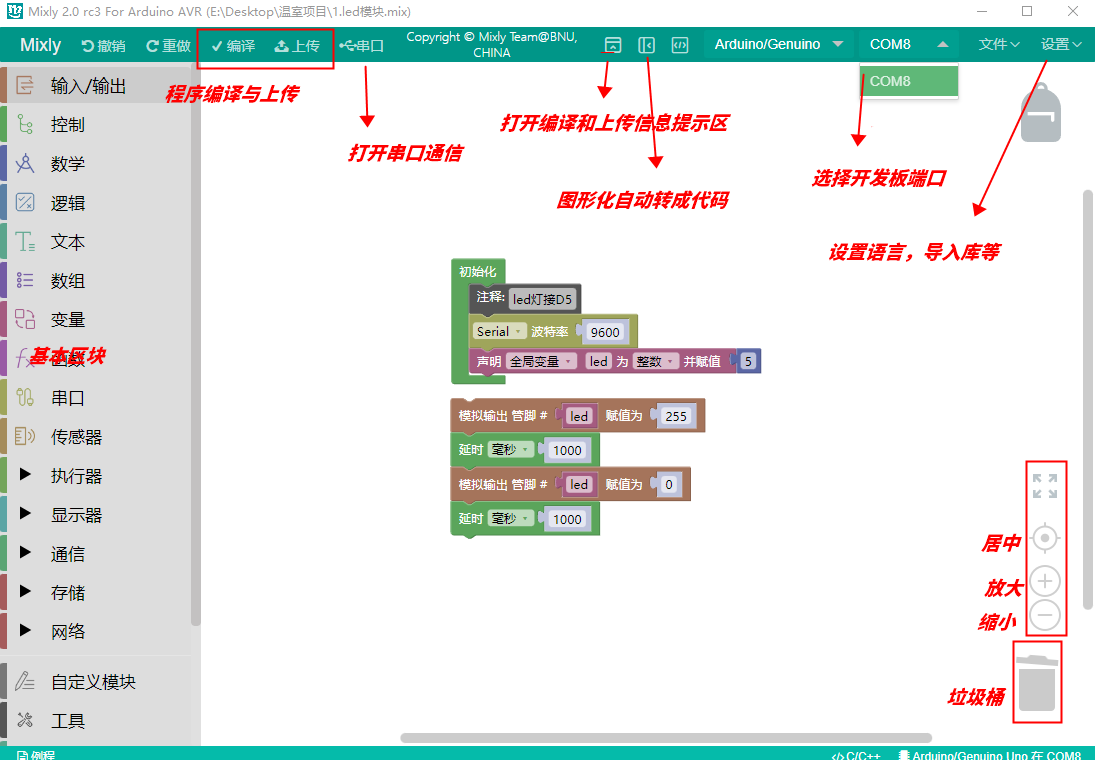Viewport: 1095px width, 760px height.
Task: Center the workspace with the target icon
Action: tap(1044, 538)
